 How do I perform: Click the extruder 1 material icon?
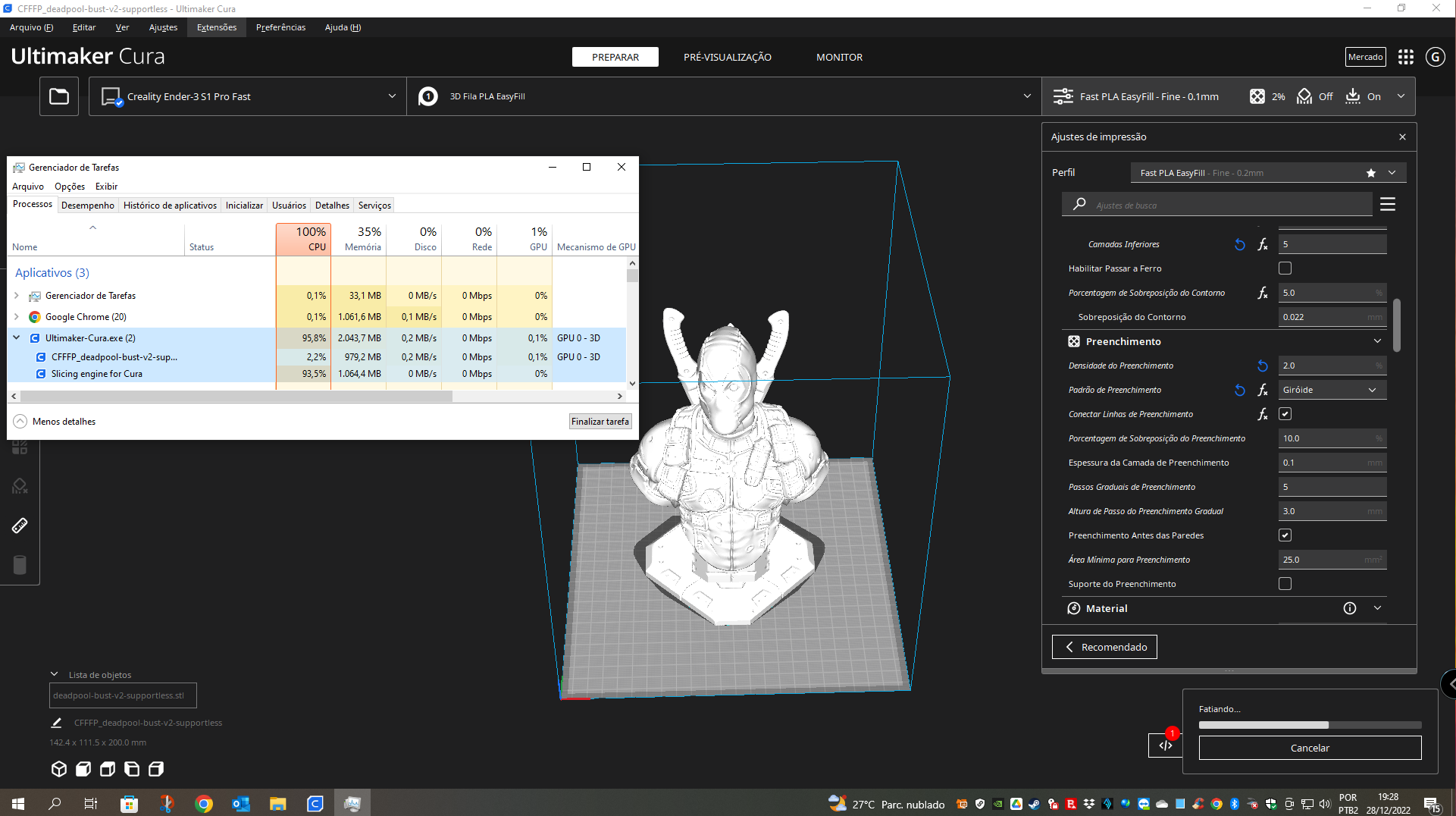427,96
